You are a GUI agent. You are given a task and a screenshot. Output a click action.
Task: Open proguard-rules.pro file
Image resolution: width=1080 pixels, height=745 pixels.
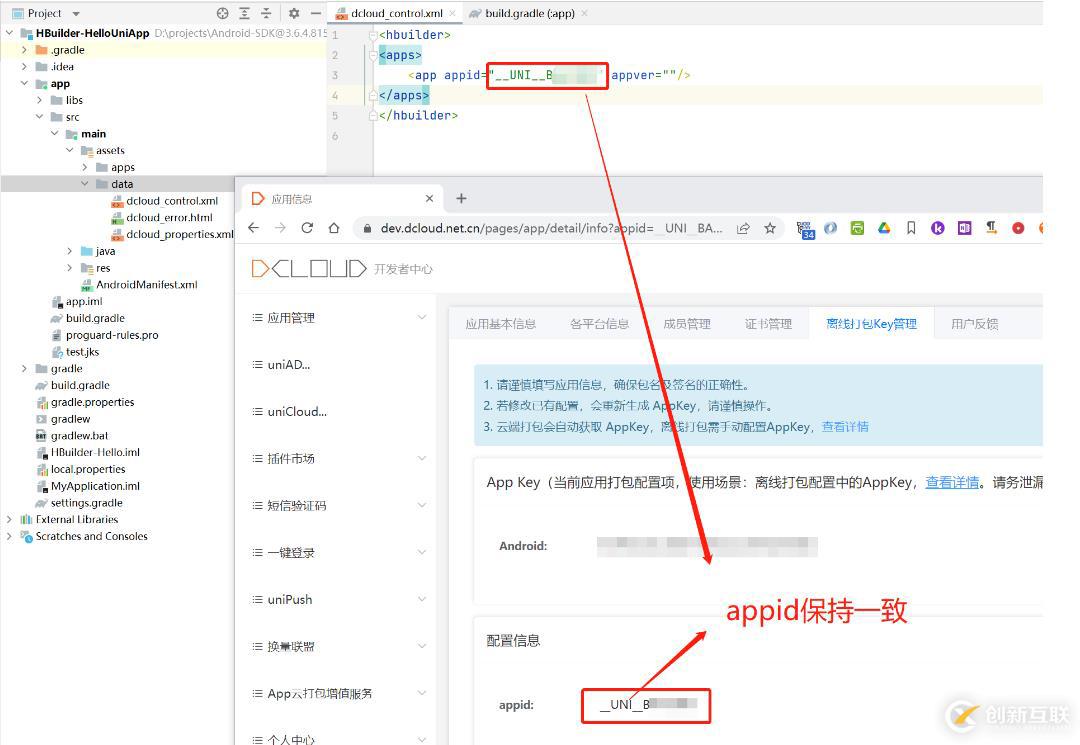click(112, 335)
